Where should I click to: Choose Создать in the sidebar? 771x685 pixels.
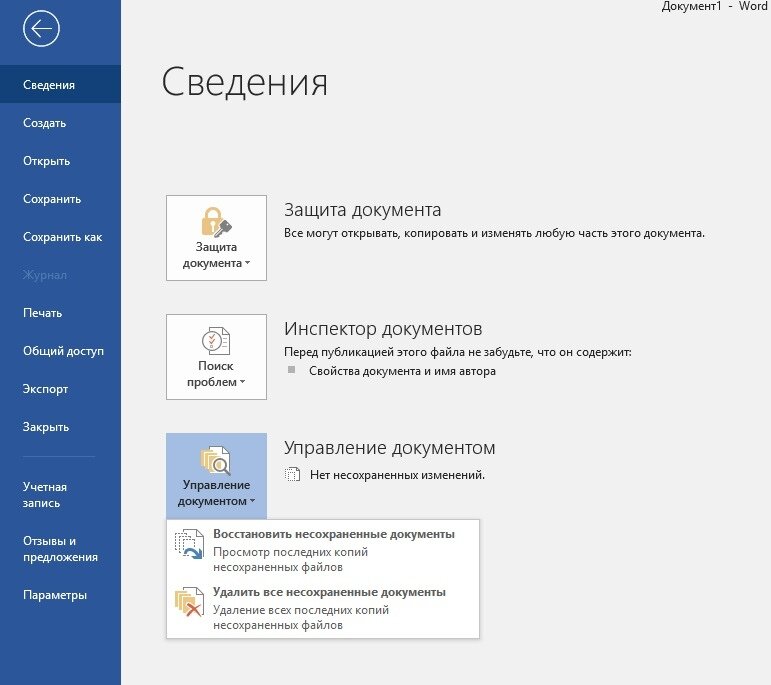pyautogui.click(x=60, y=123)
